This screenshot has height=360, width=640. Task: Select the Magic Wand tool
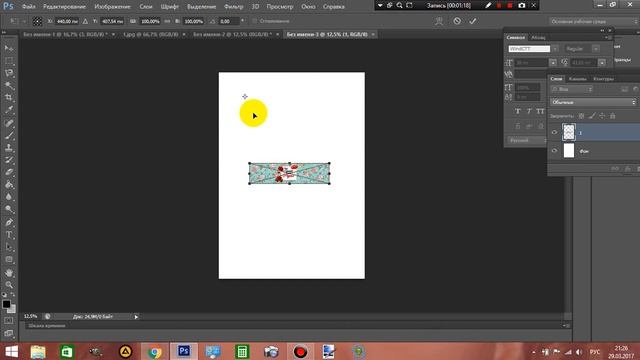(9, 85)
